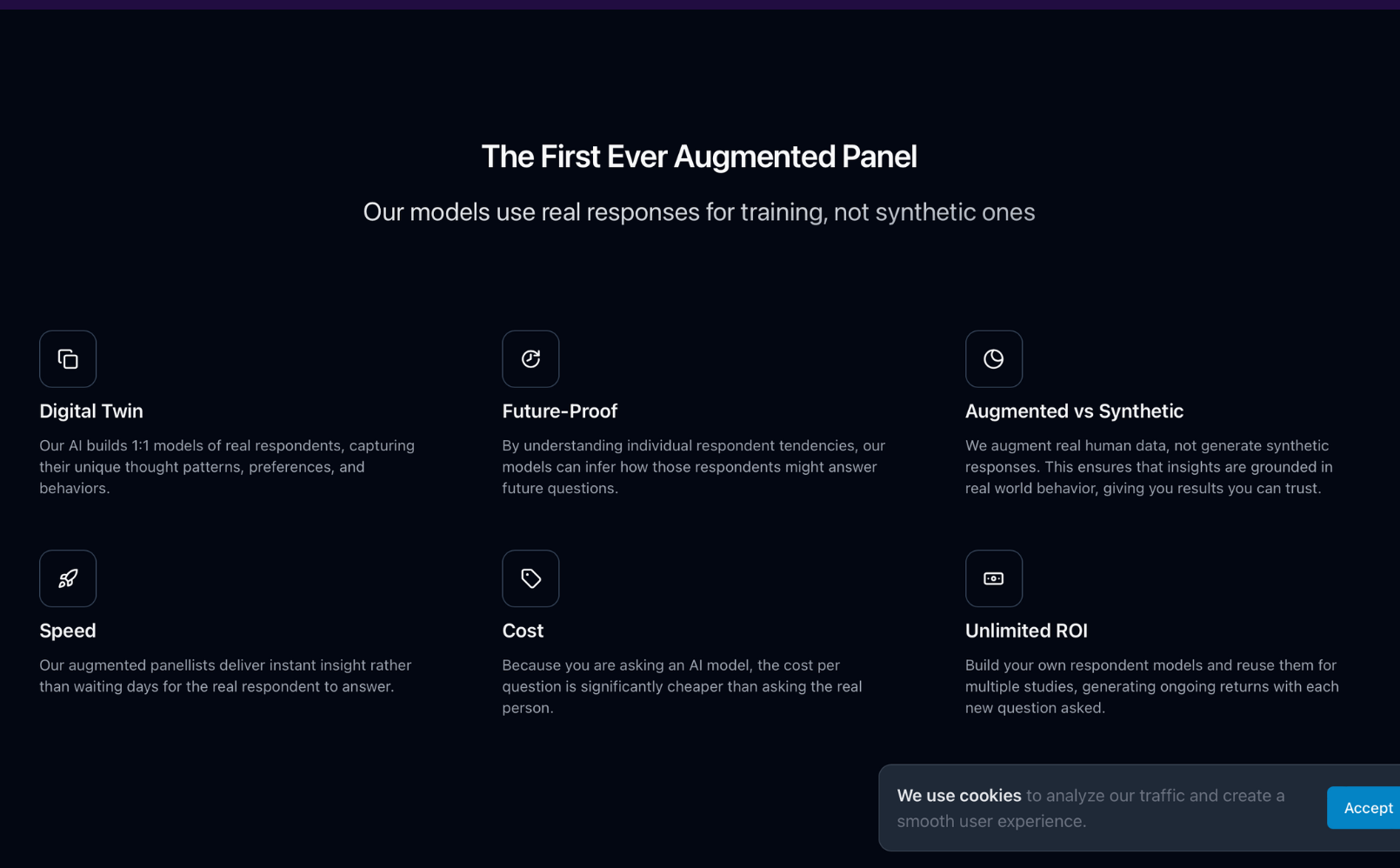This screenshot has width=1400, height=868.
Task: Select the Future-Proof heading
Action: (559, 411)
